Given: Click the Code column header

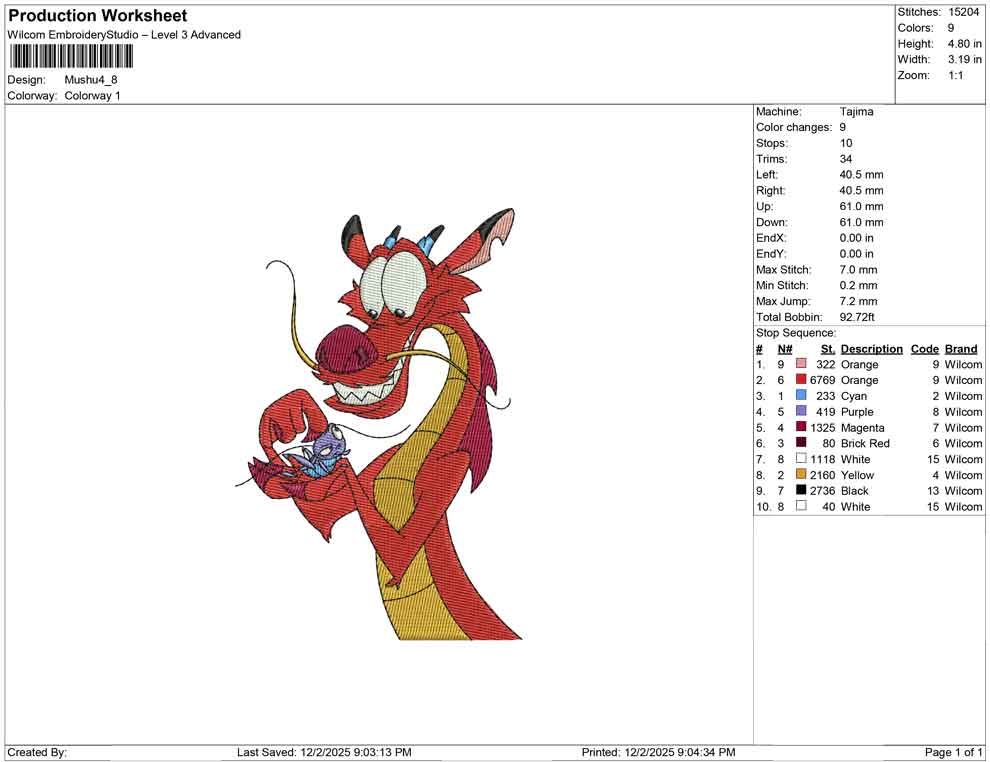Looking at the screenshot, I should click(x=925, y=348).
